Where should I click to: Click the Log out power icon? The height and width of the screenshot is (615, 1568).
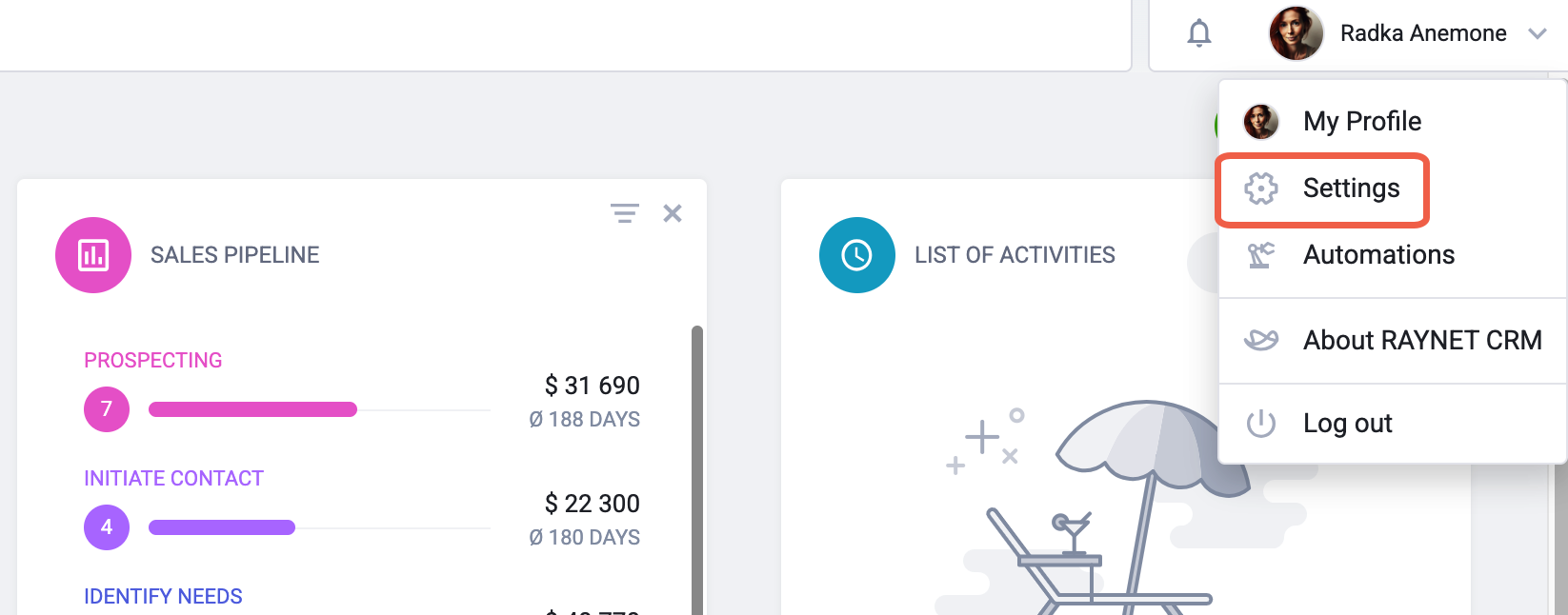pyautogui.click(x=1261, y=424)
